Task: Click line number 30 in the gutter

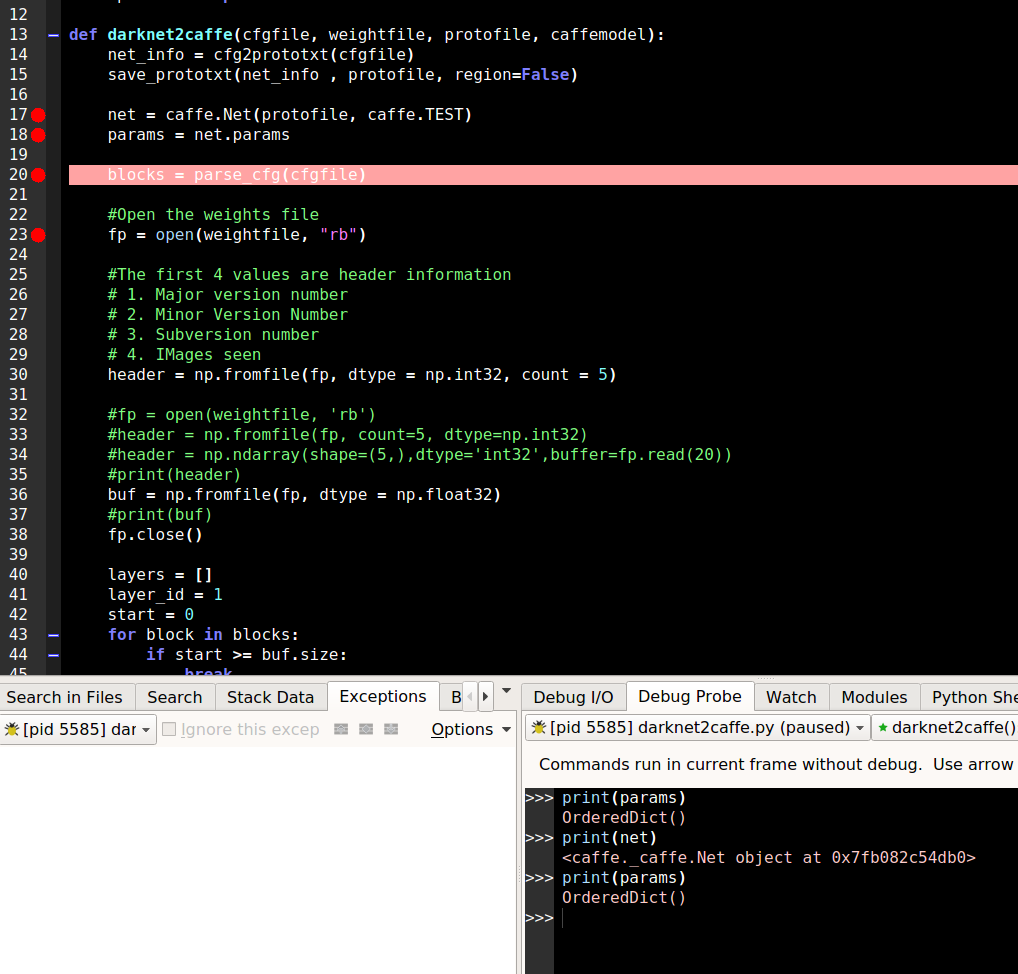Action: pyautogui.click(x=18, y=375)
